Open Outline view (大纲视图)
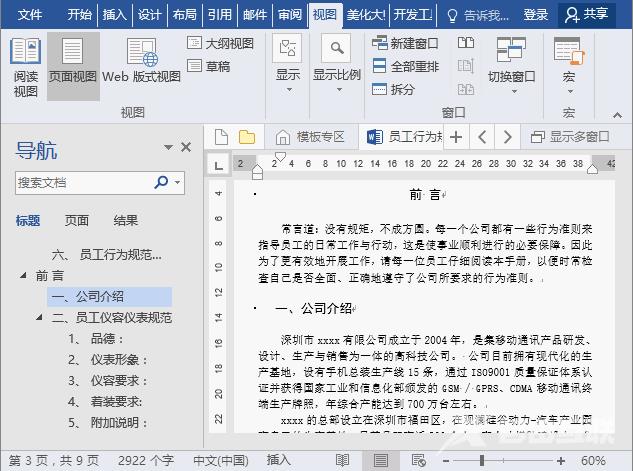Screen dimensions: 633x471 [x=220, y=43]
